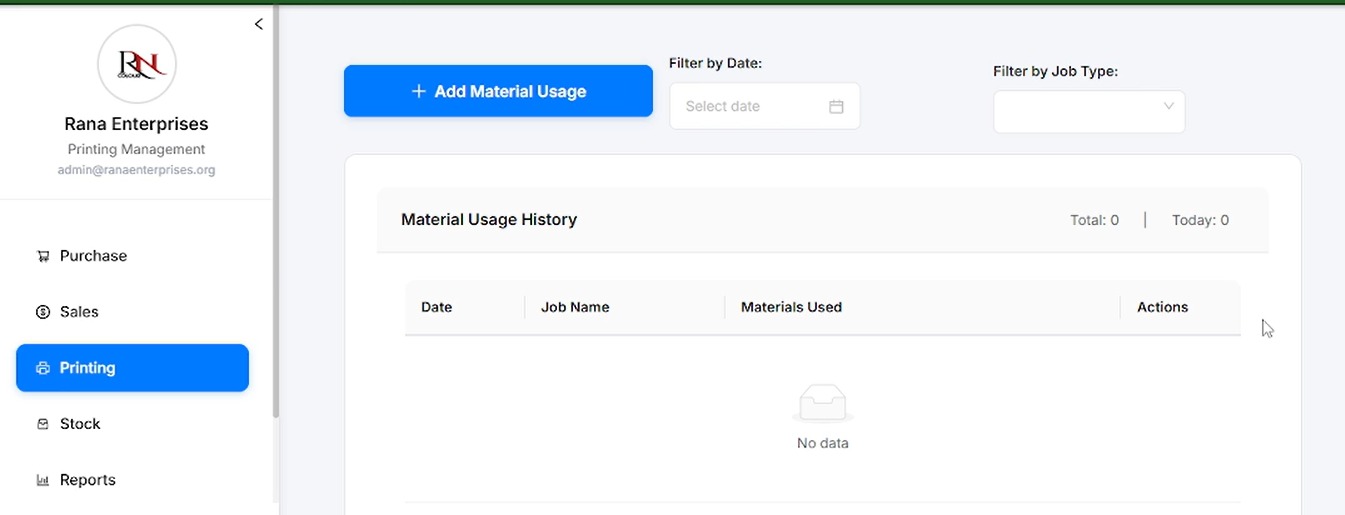Click the Rana Enterprises logo avatar
This screenshot has height=515, width=1345.
[x=137, y=65]
